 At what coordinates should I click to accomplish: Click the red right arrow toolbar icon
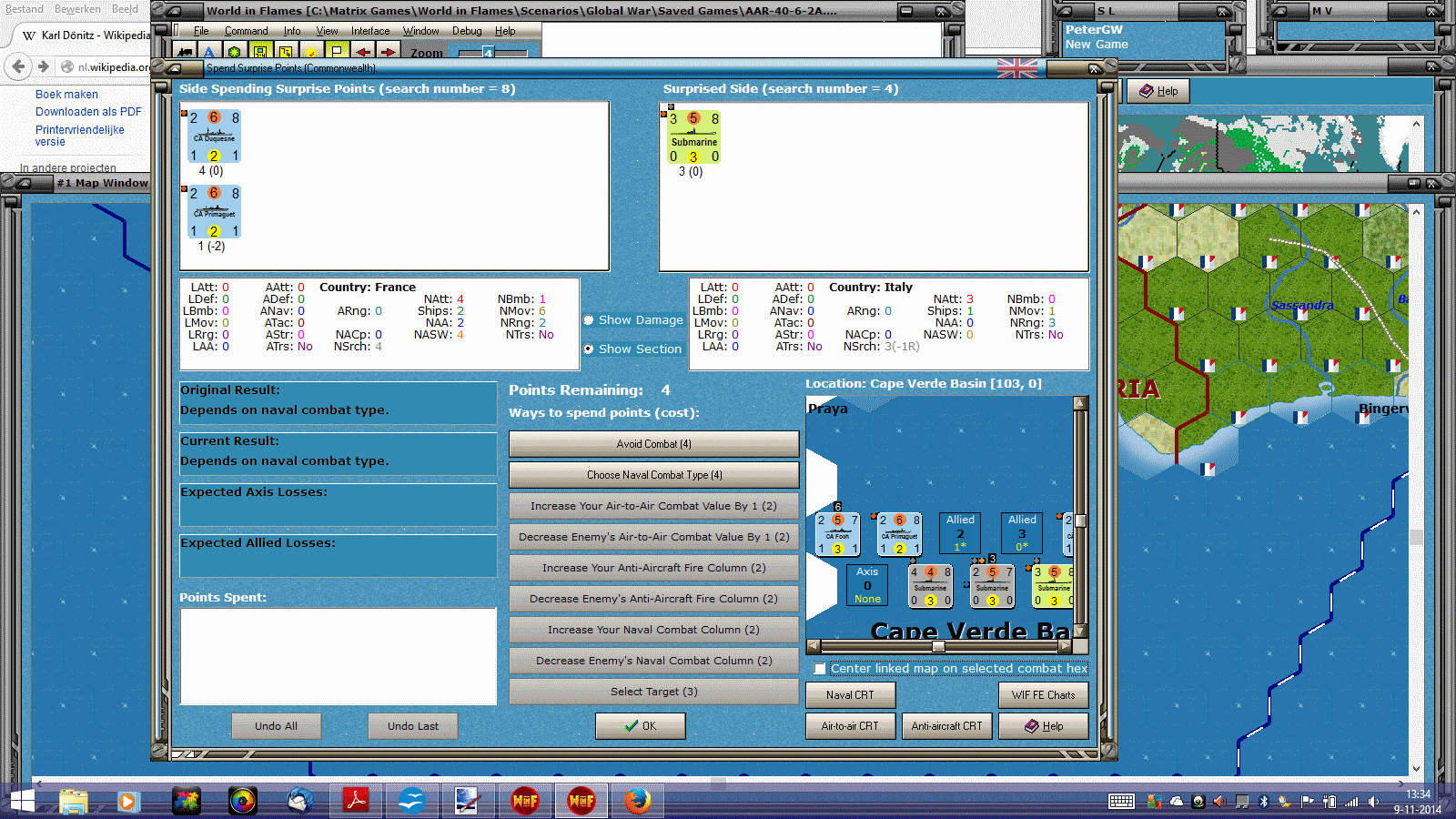coord(388,52)
